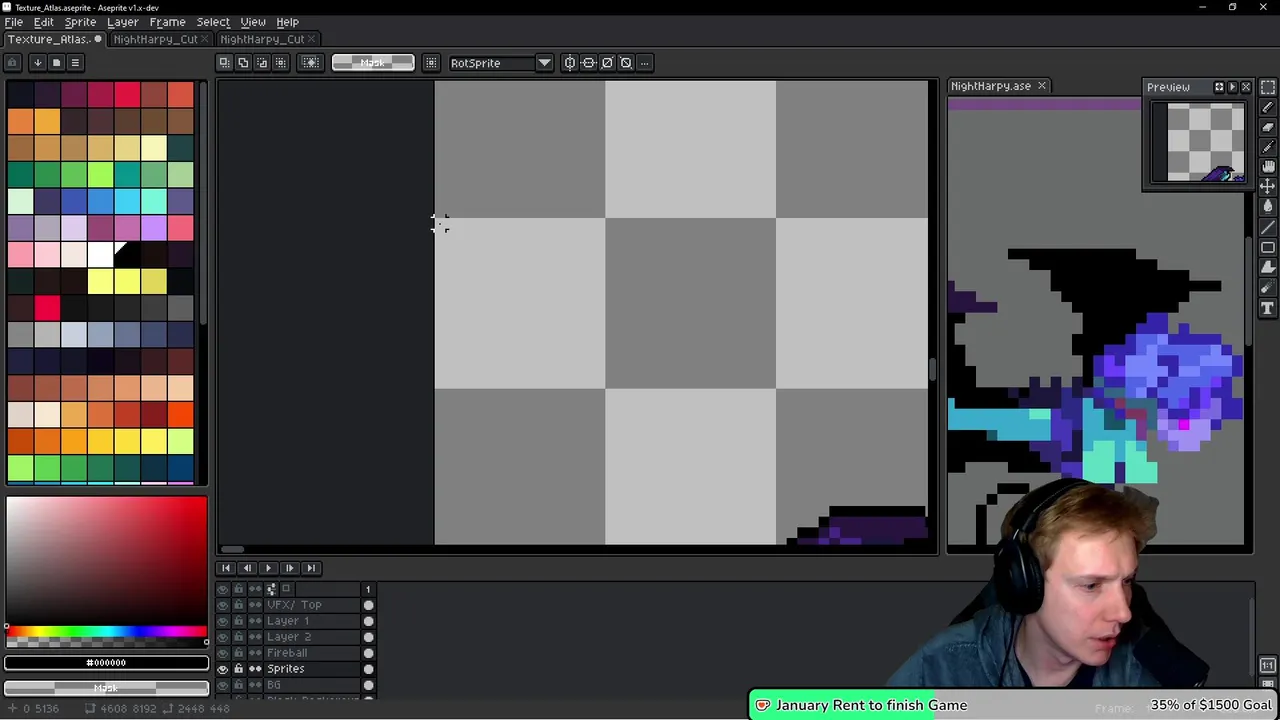Click the Replace selection mode icon
The image size is (1280, 720).
pyautogui.click(x=225, y=63)
